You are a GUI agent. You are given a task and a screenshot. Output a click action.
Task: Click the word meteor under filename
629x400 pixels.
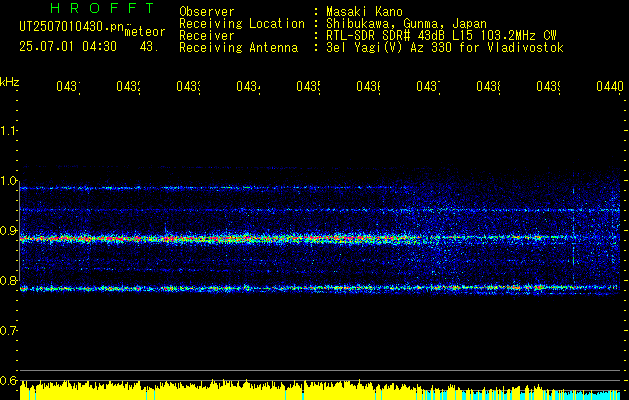(145, 32)
